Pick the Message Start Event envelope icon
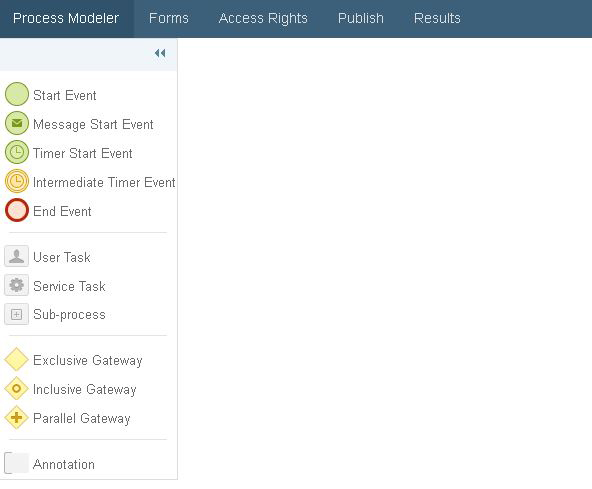Viewport: 592px width, 489px height. tap(17, 123)
